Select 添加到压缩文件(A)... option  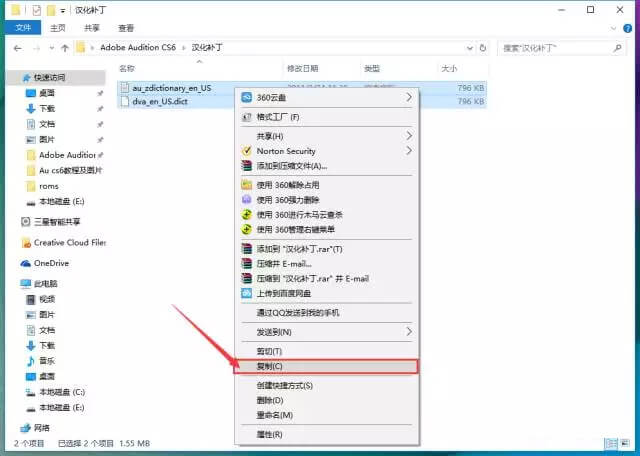[327, 166]
